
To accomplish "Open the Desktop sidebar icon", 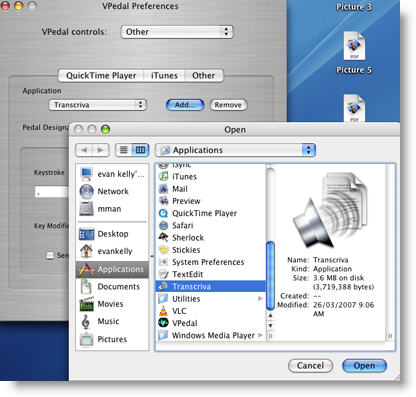I will [87, 234].
